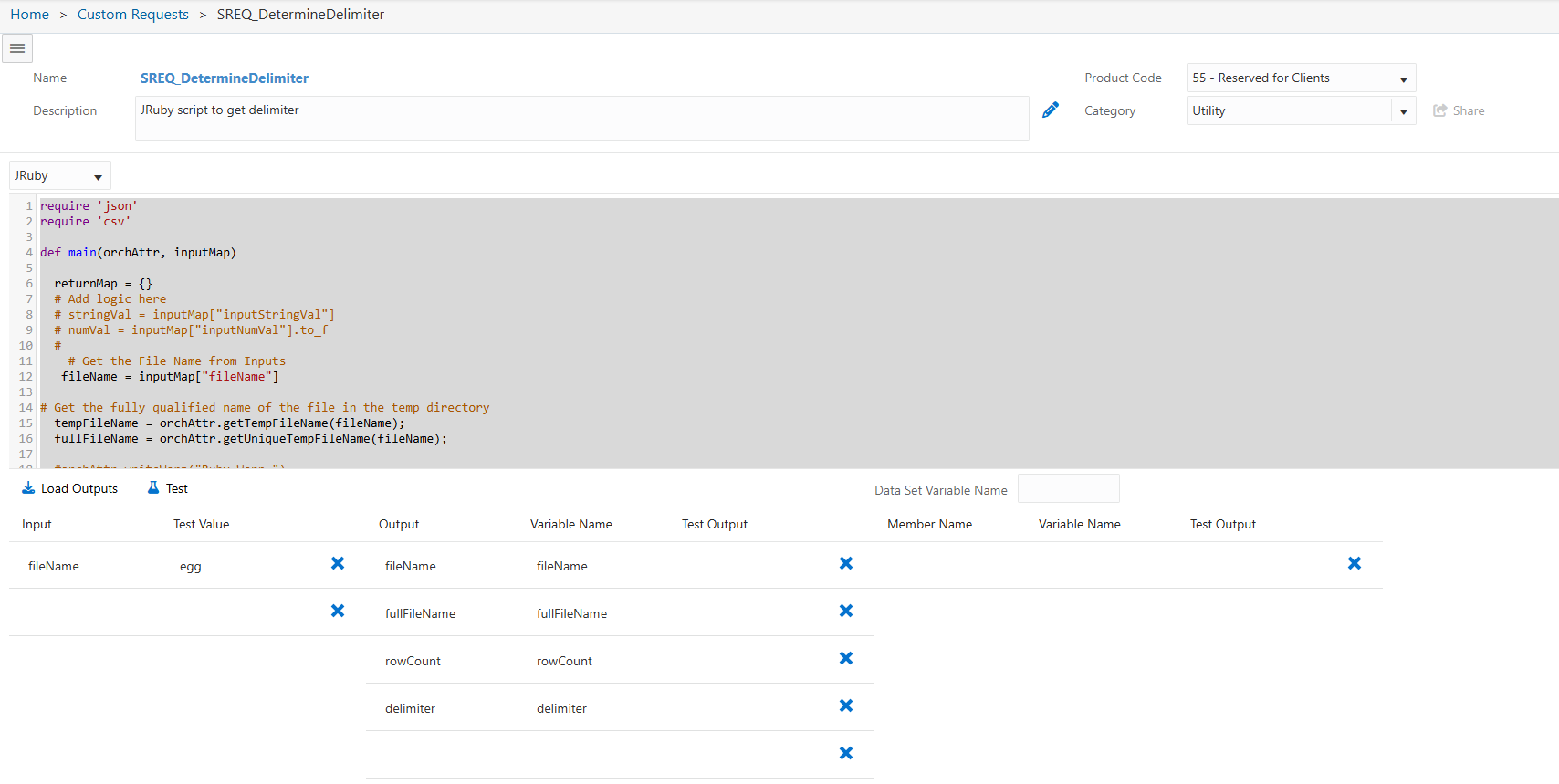Image resolution: width=1559 pixels, height=784 pixels.
Task: Open the hamburger menu icon
Action: 17,48
